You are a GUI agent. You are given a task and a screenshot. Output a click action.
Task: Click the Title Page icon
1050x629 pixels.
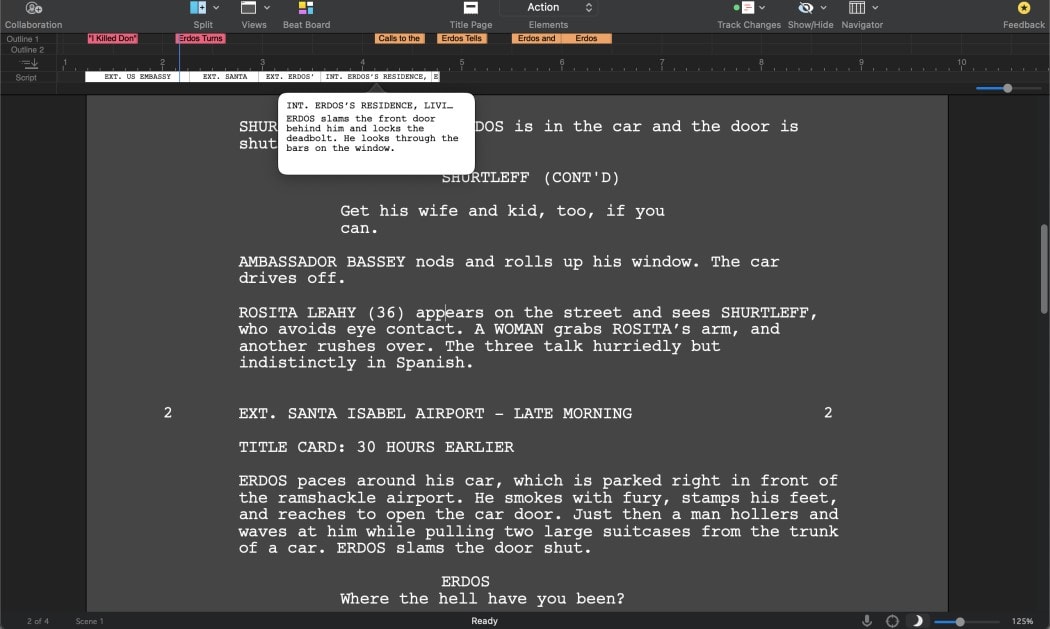470,8
